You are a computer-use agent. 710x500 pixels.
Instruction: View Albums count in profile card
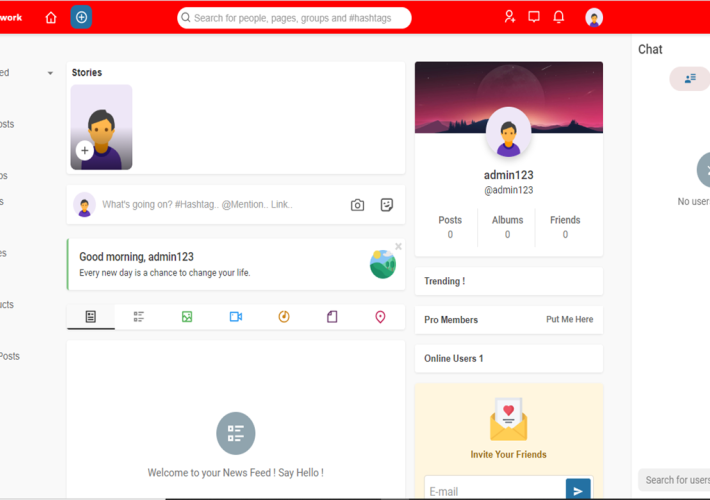coord(508,227)
